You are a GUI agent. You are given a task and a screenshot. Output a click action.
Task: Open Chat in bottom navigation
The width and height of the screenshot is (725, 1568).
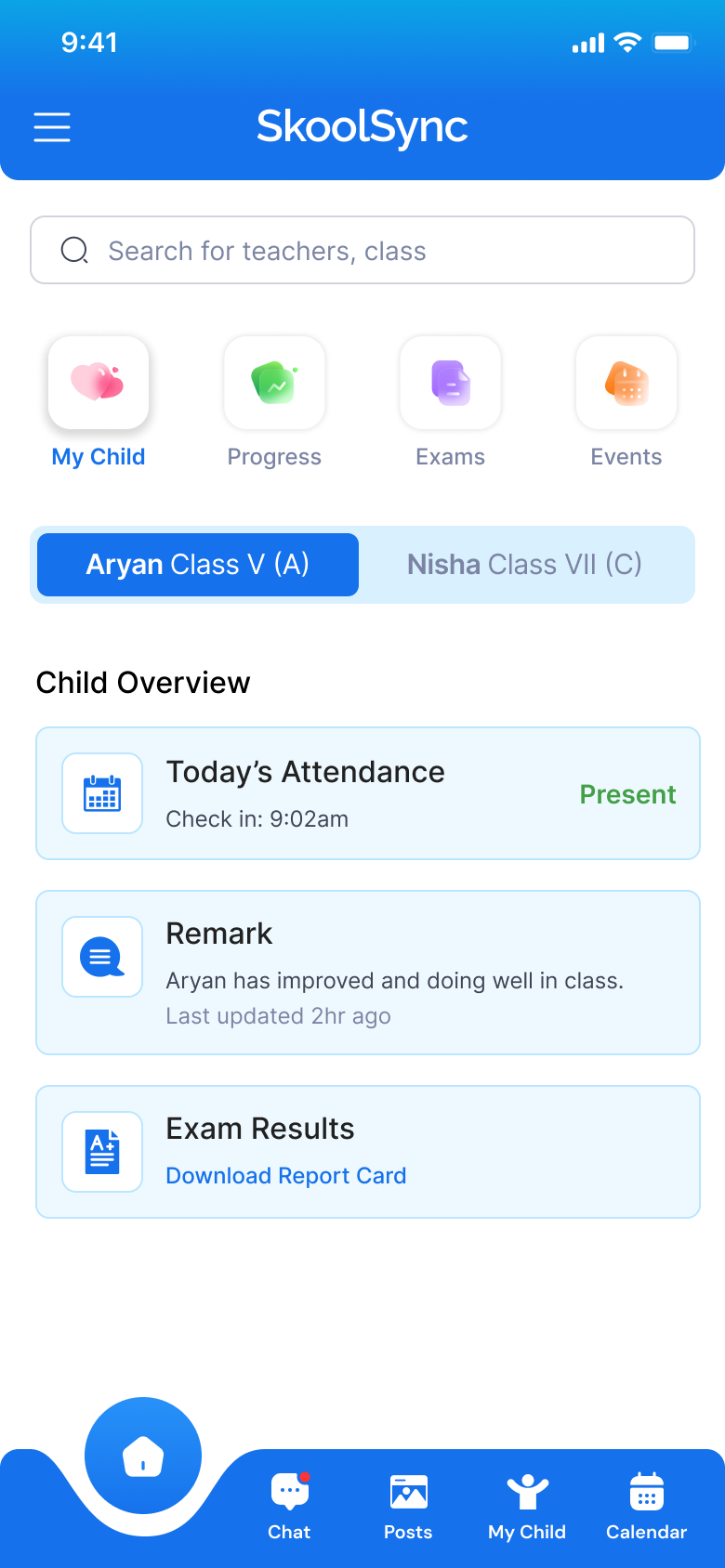click(289, 1505)
